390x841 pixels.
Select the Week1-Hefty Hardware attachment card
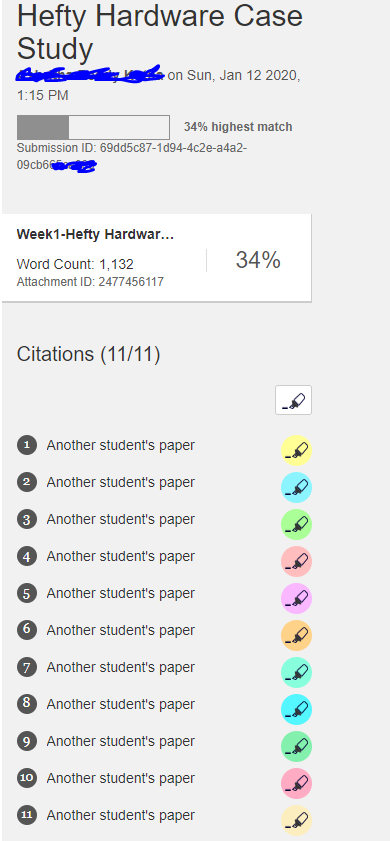pyautogui.click(x=156, y=258)
